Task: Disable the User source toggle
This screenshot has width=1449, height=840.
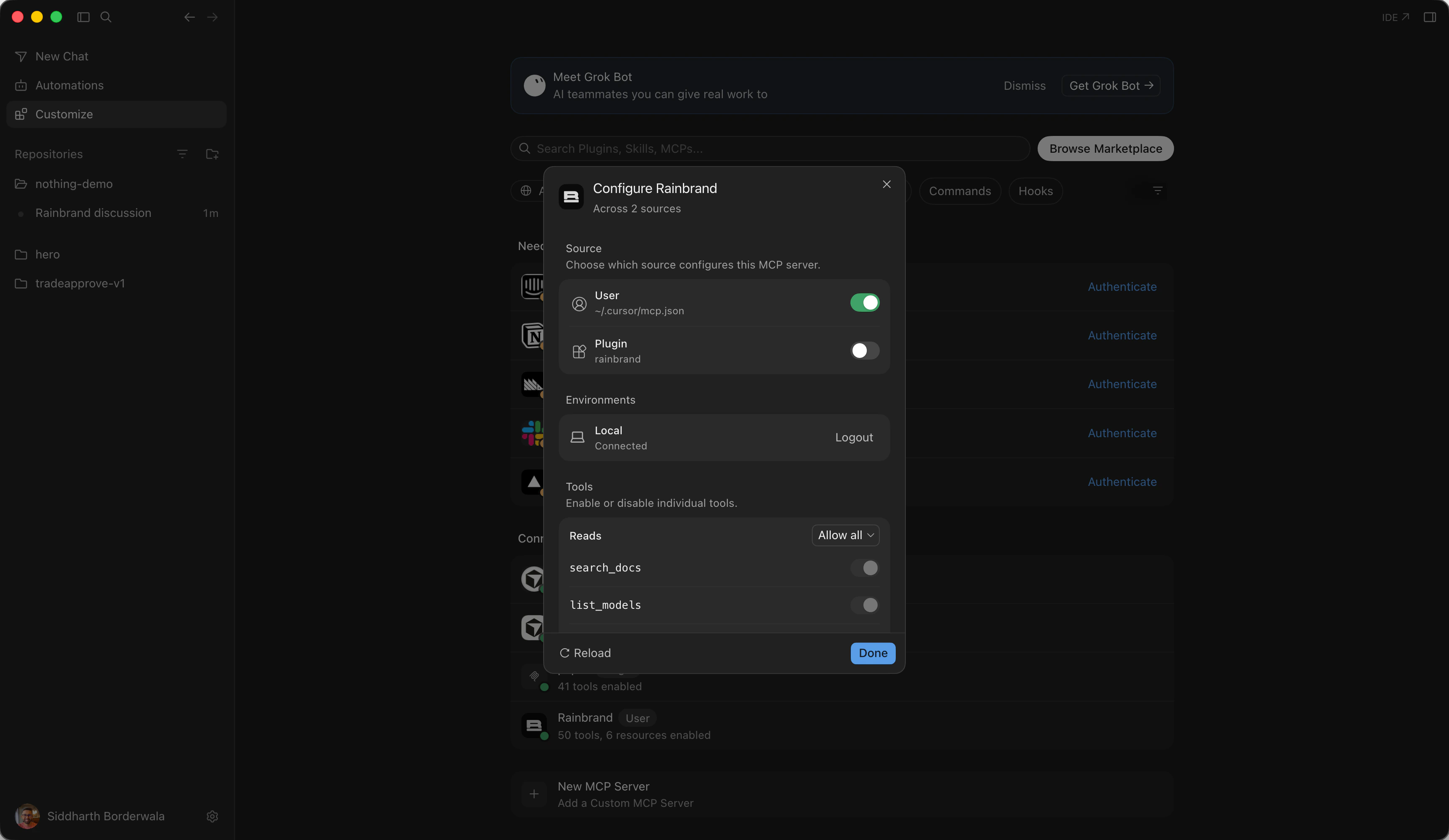Action: [865, 303]
